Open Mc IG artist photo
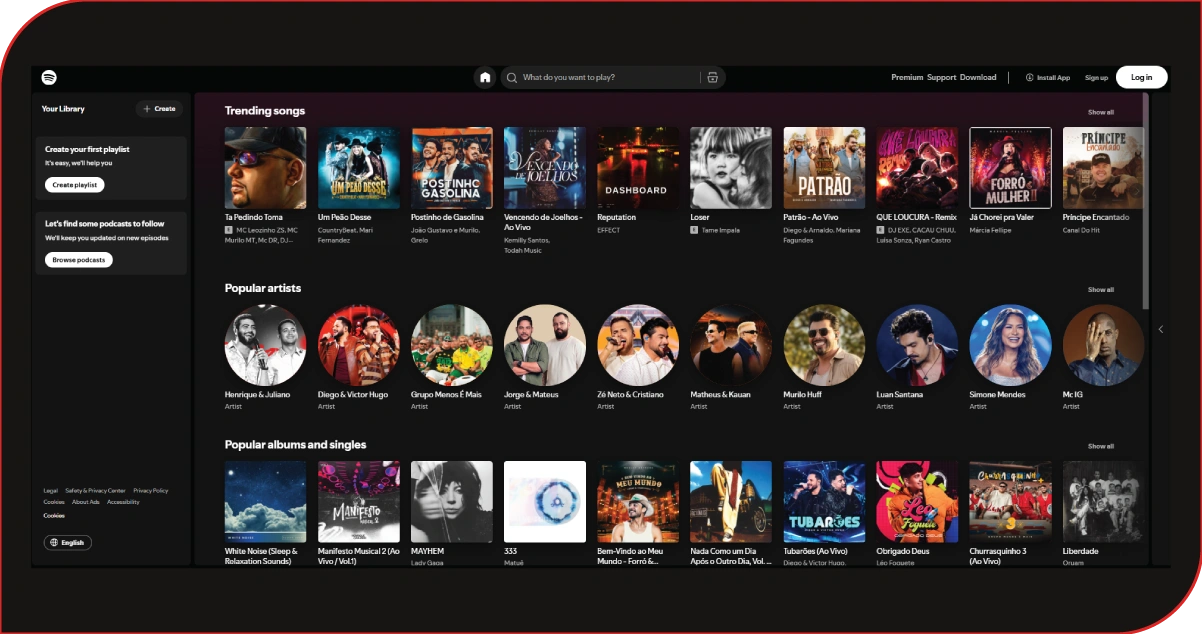Screen dimensions: 1202x634 (x=1103, y=345)
